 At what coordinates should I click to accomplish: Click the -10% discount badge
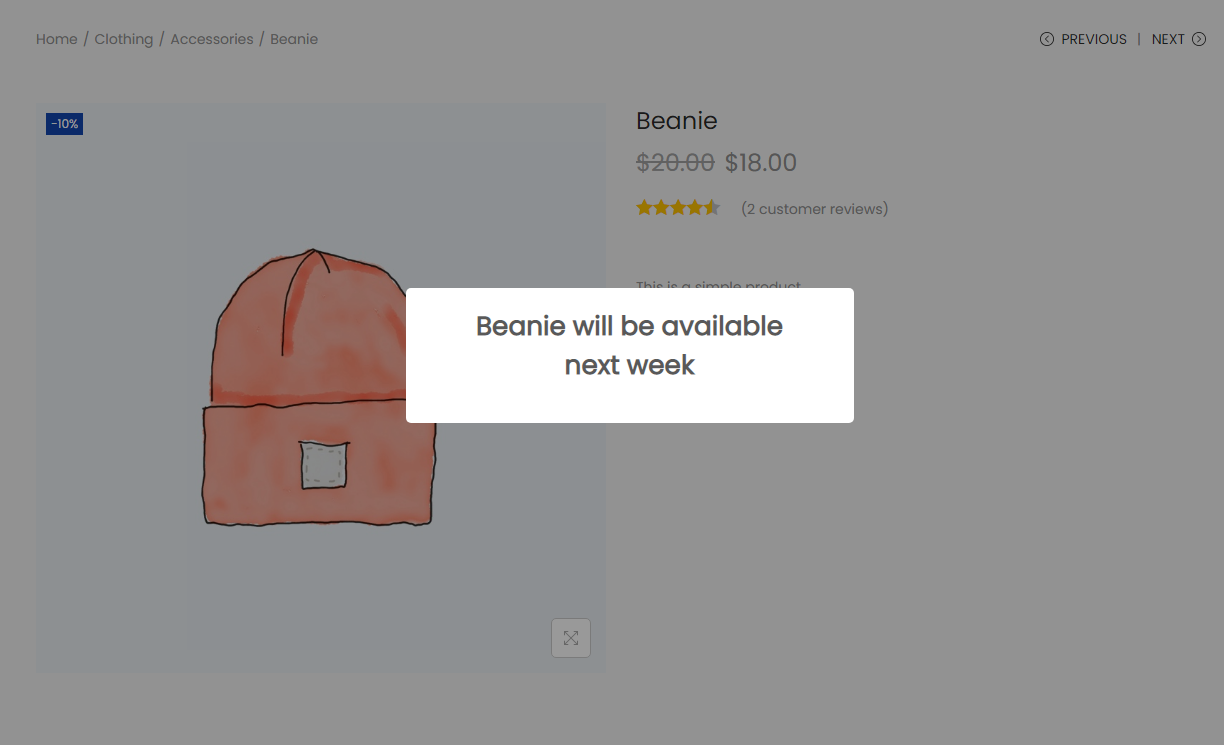point(65,124)
